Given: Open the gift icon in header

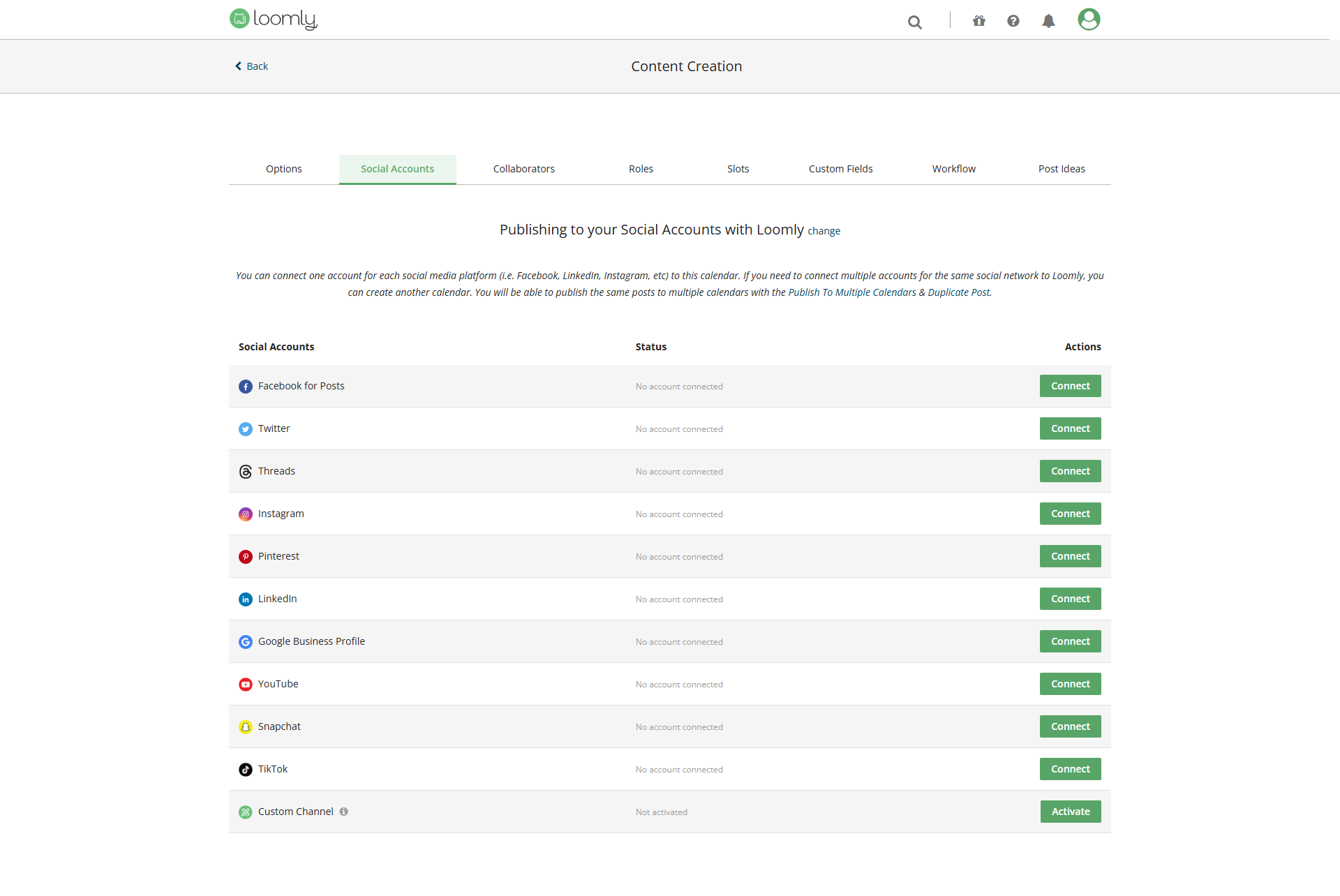Looking at the screenshot, I should (x=979, y=21).
